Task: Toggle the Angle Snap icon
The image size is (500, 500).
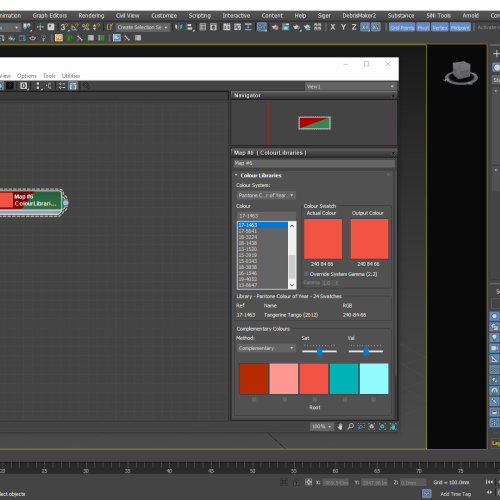Action: point(75,27)
